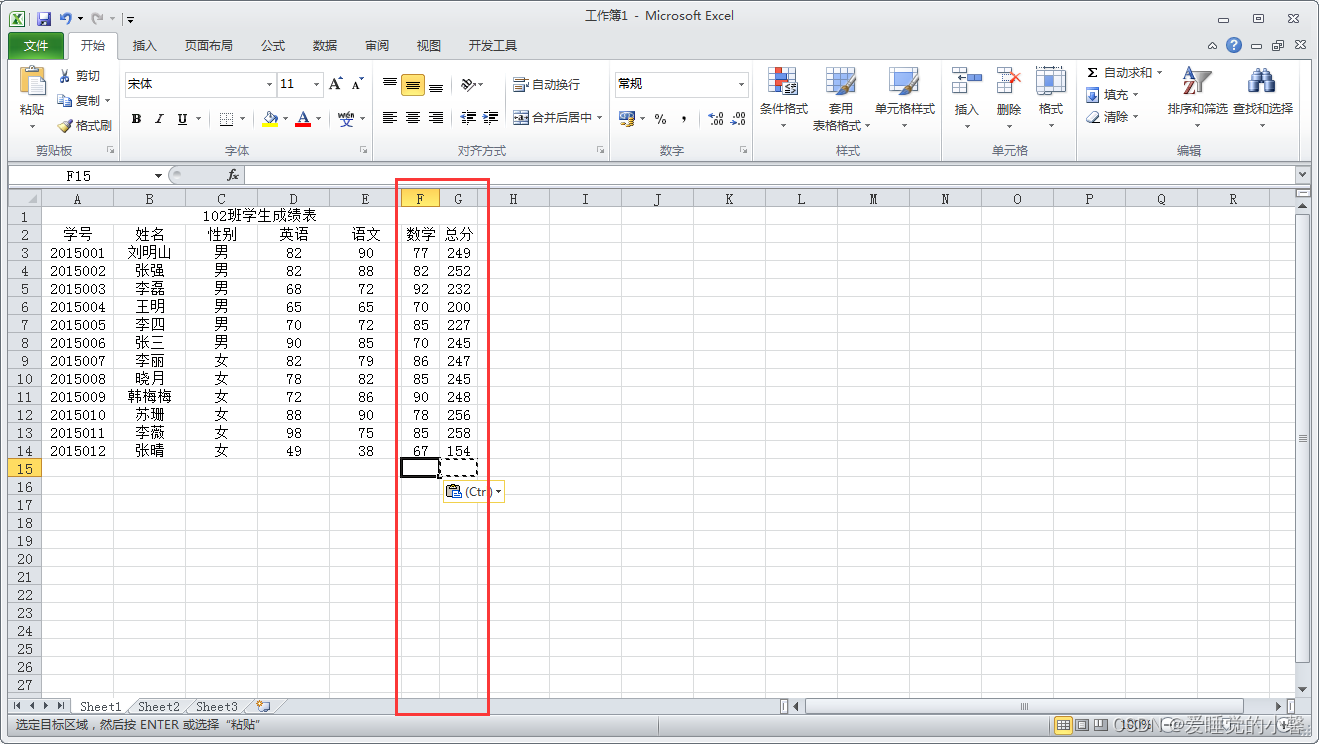Viewport: 1319px width, 744px height.
Task: Click the vertical scrollbar thumb
Action: (1302, 438)
